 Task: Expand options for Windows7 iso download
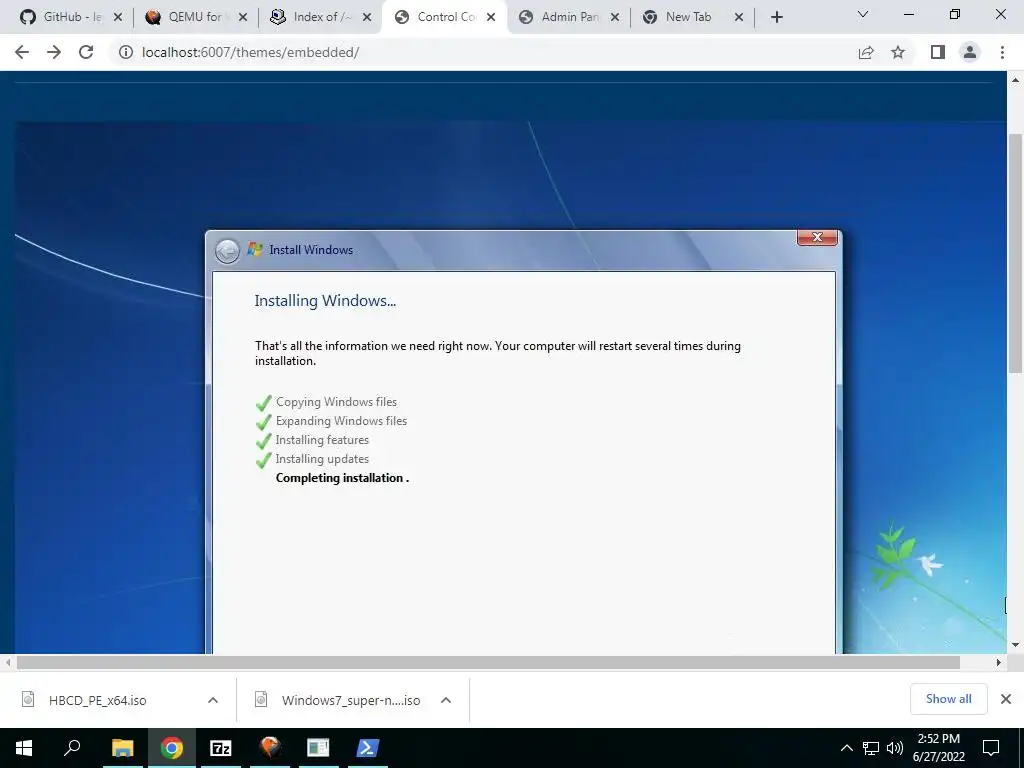point(446,700)
